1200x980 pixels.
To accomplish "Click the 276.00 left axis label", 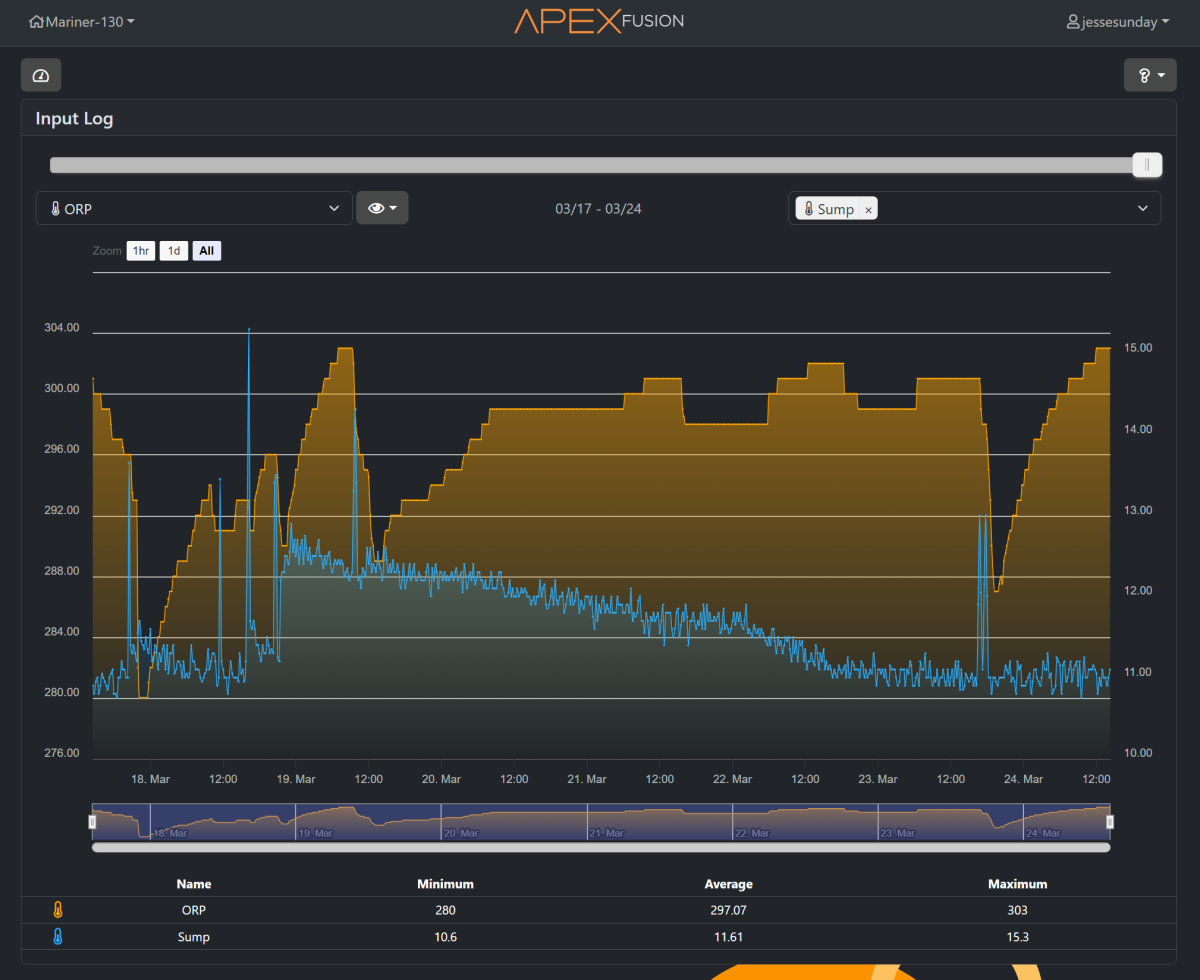I will tap(61, 753).
